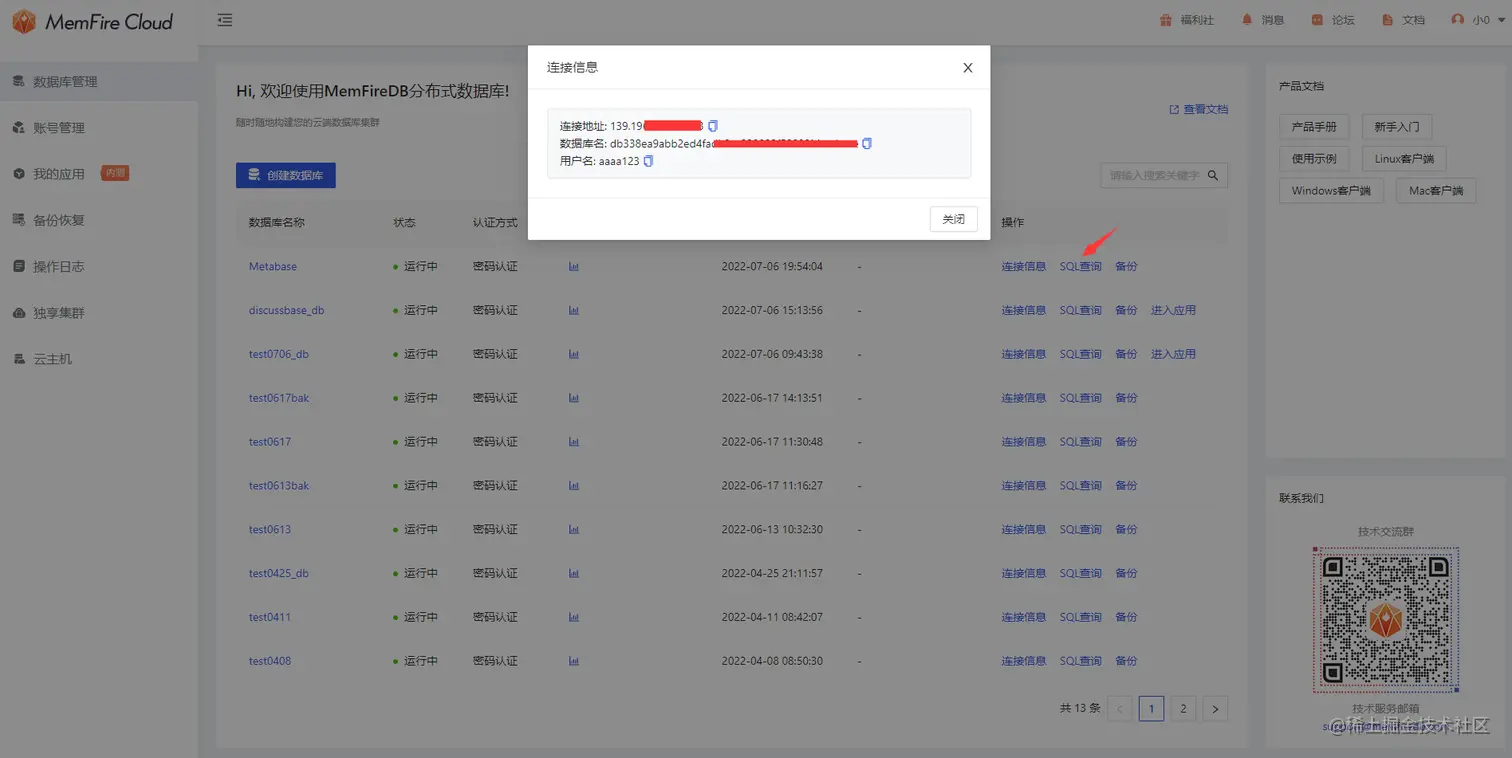Click the 创建数据库 button
Viewport: 1512px width, 758px height.
pos(286,175)
